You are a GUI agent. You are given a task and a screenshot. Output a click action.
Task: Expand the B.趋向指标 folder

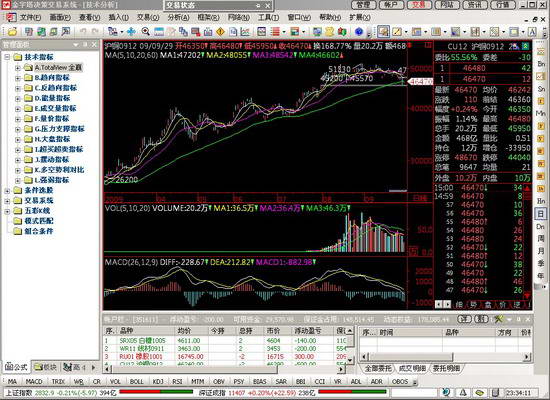pos(18,78)
